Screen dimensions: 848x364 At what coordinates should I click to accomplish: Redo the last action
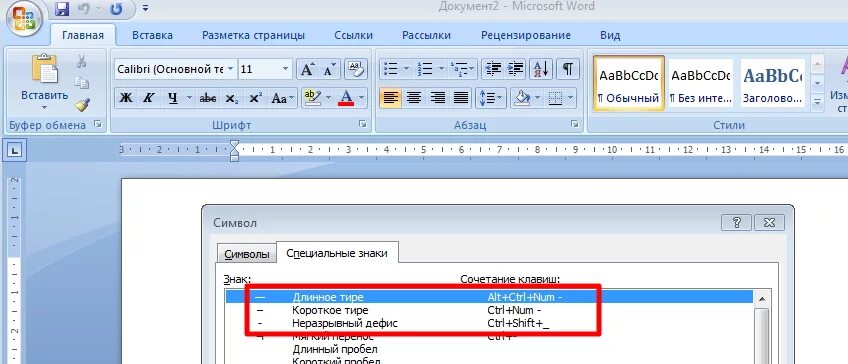click(115, 9)
